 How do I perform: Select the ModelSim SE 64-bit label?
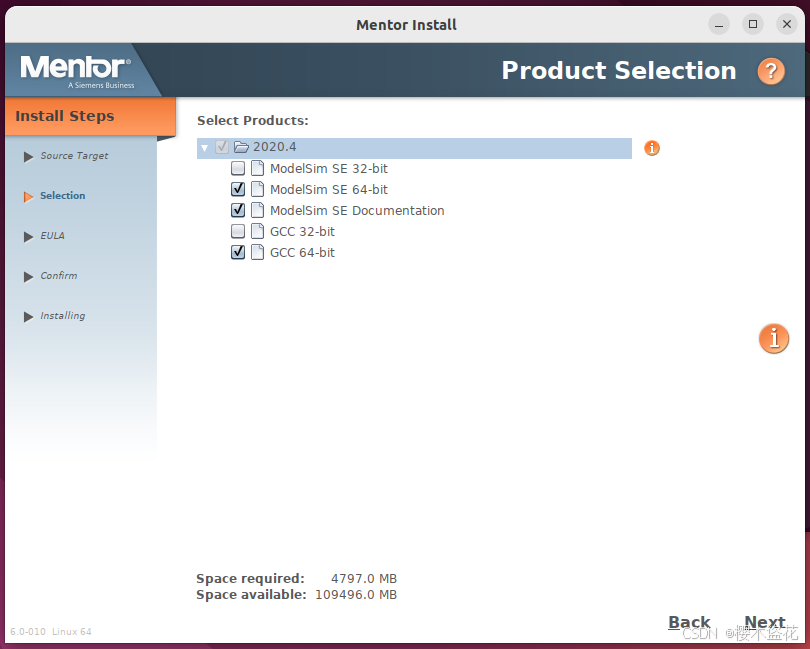click(x=329, y=190)
